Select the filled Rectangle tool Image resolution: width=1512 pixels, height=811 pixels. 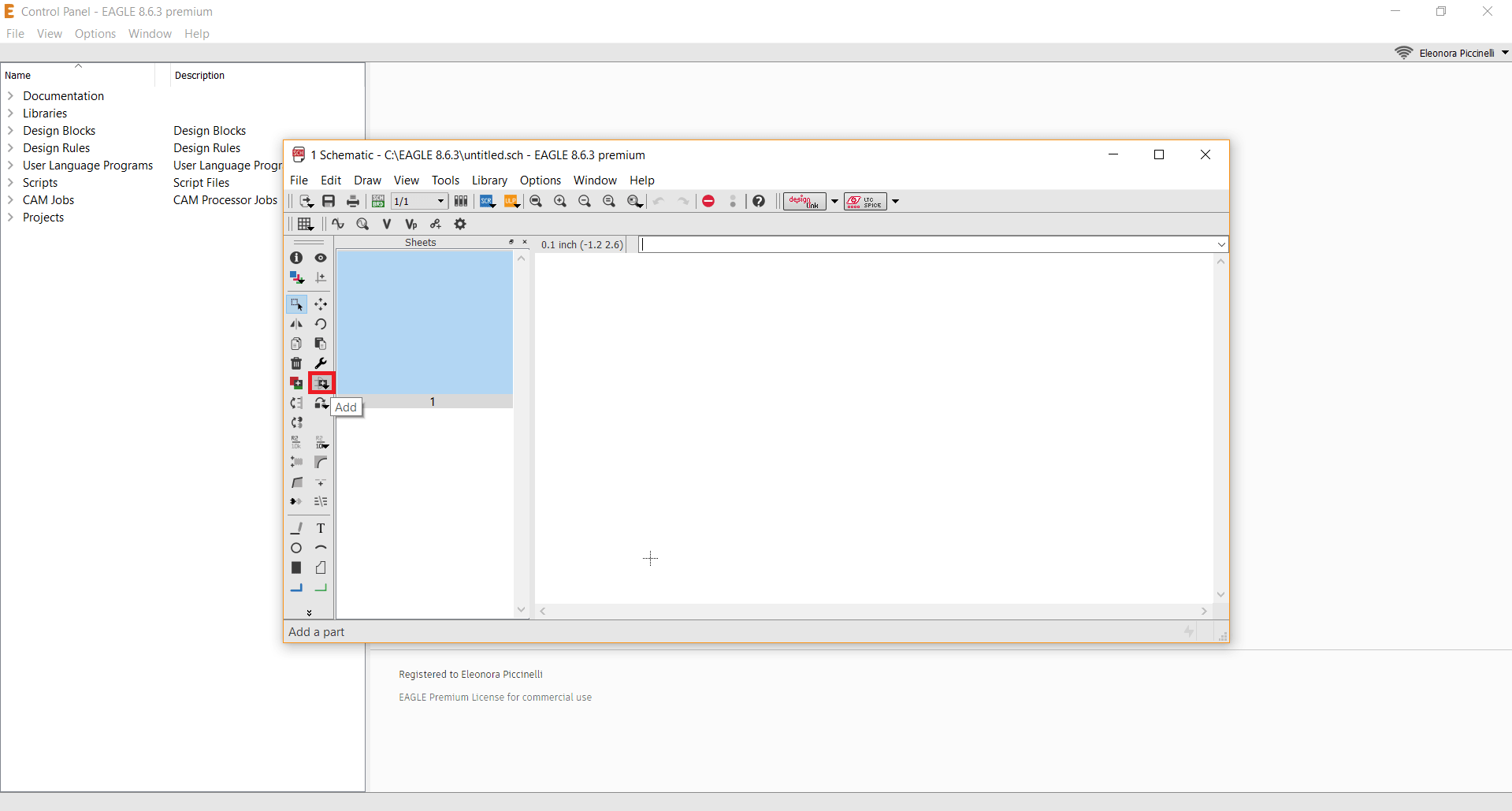click(x=296, y=567)
